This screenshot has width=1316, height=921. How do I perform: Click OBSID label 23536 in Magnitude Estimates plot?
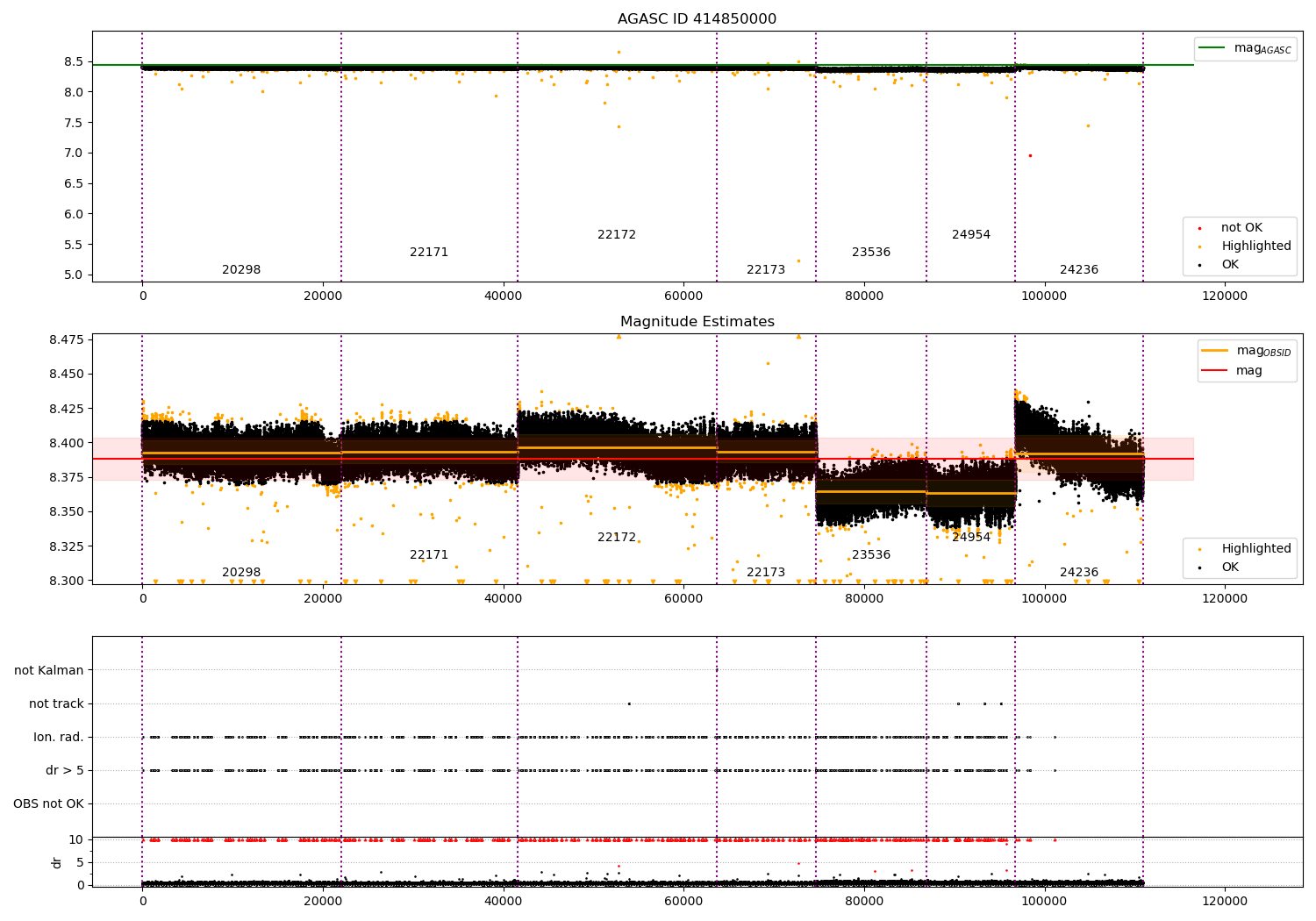(871, 555)
